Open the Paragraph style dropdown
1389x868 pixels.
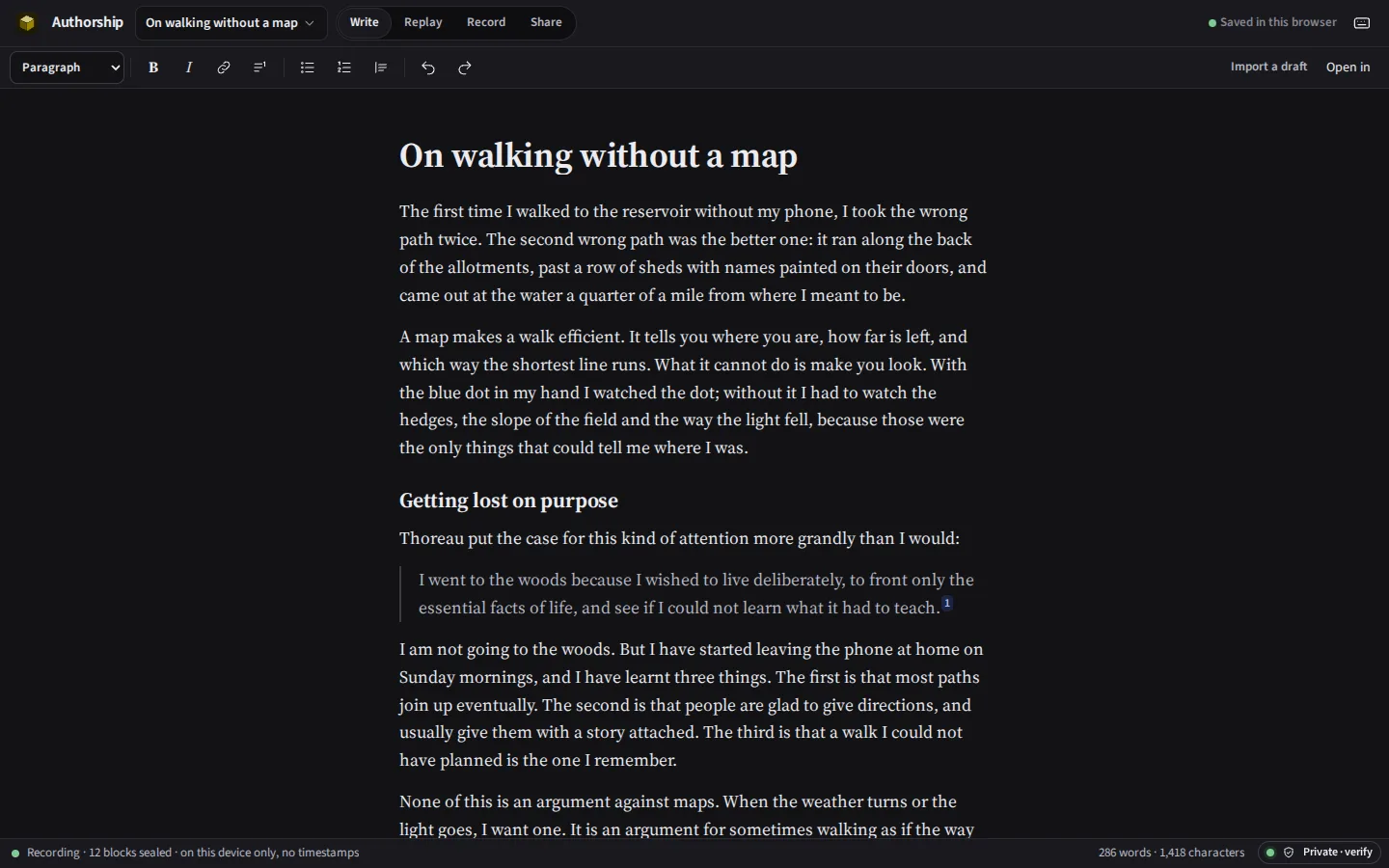[68, 68]
